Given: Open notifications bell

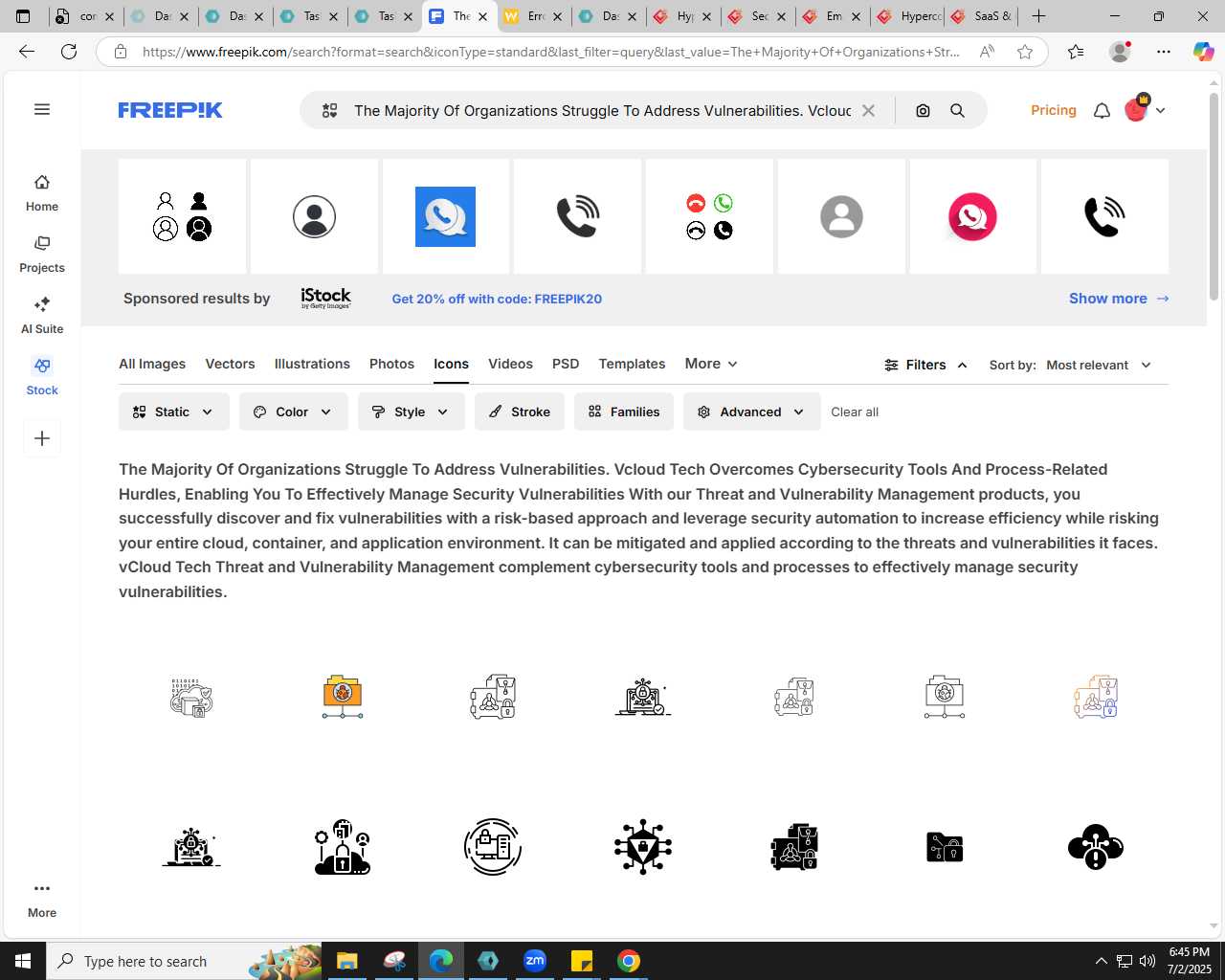Looking at the screenshot, I should pos(1102,111).
